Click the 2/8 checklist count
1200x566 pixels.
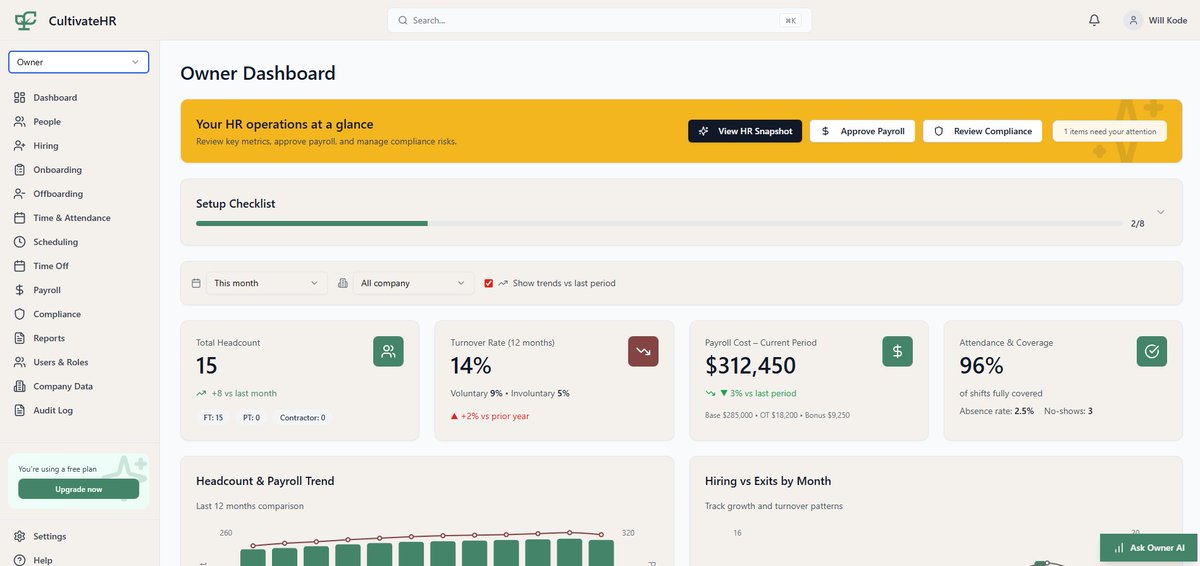tap(1138, 223)
